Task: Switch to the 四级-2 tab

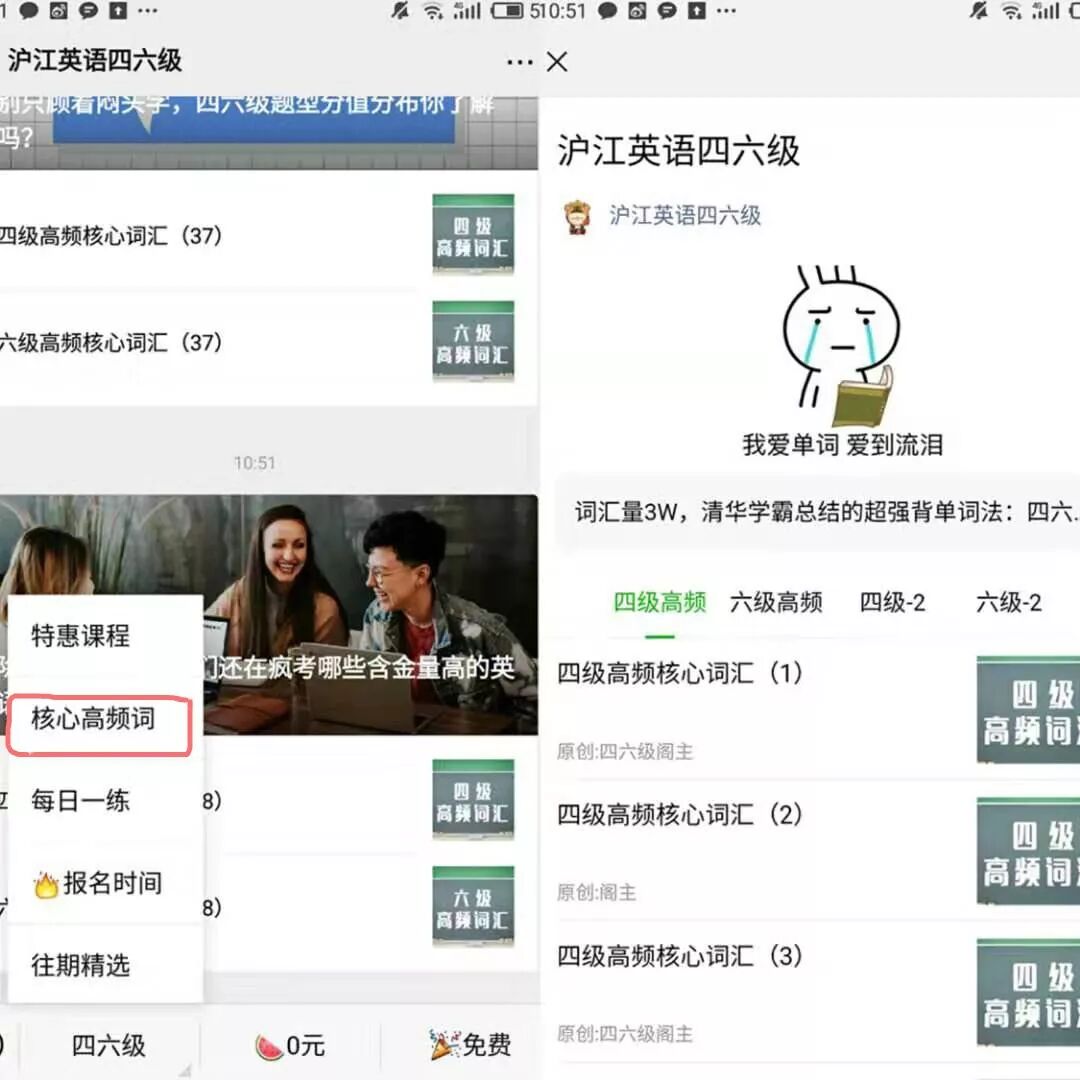Action: (x=892, y=603)
